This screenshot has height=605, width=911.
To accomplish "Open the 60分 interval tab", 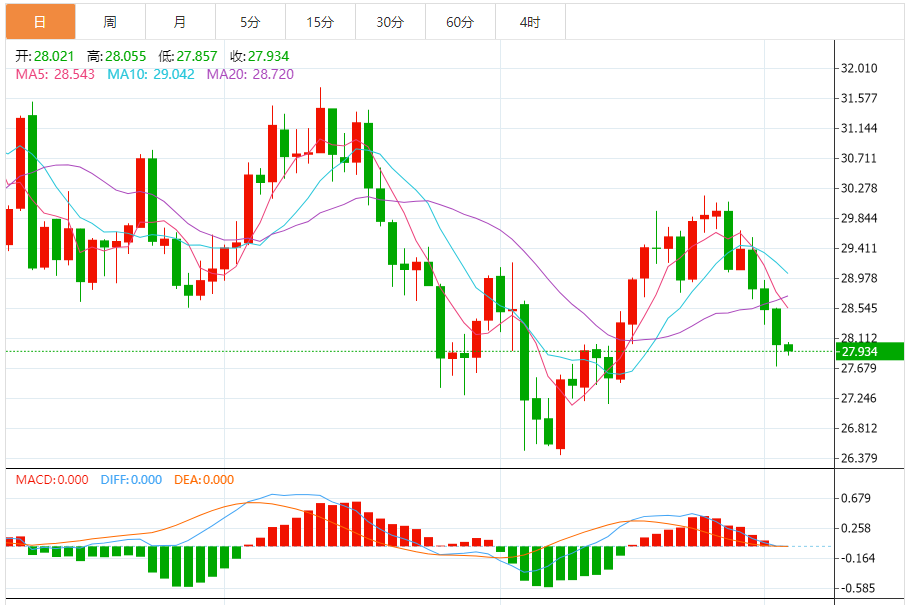I will 460,22.
